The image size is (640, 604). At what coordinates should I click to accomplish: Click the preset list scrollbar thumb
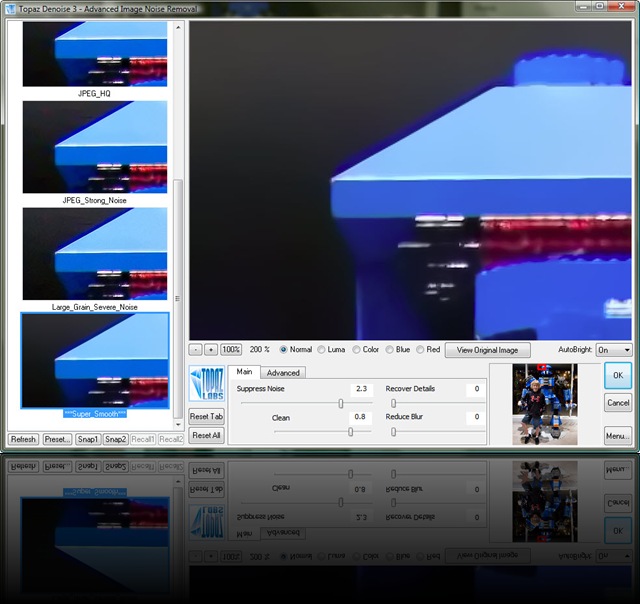click(178, 298)
